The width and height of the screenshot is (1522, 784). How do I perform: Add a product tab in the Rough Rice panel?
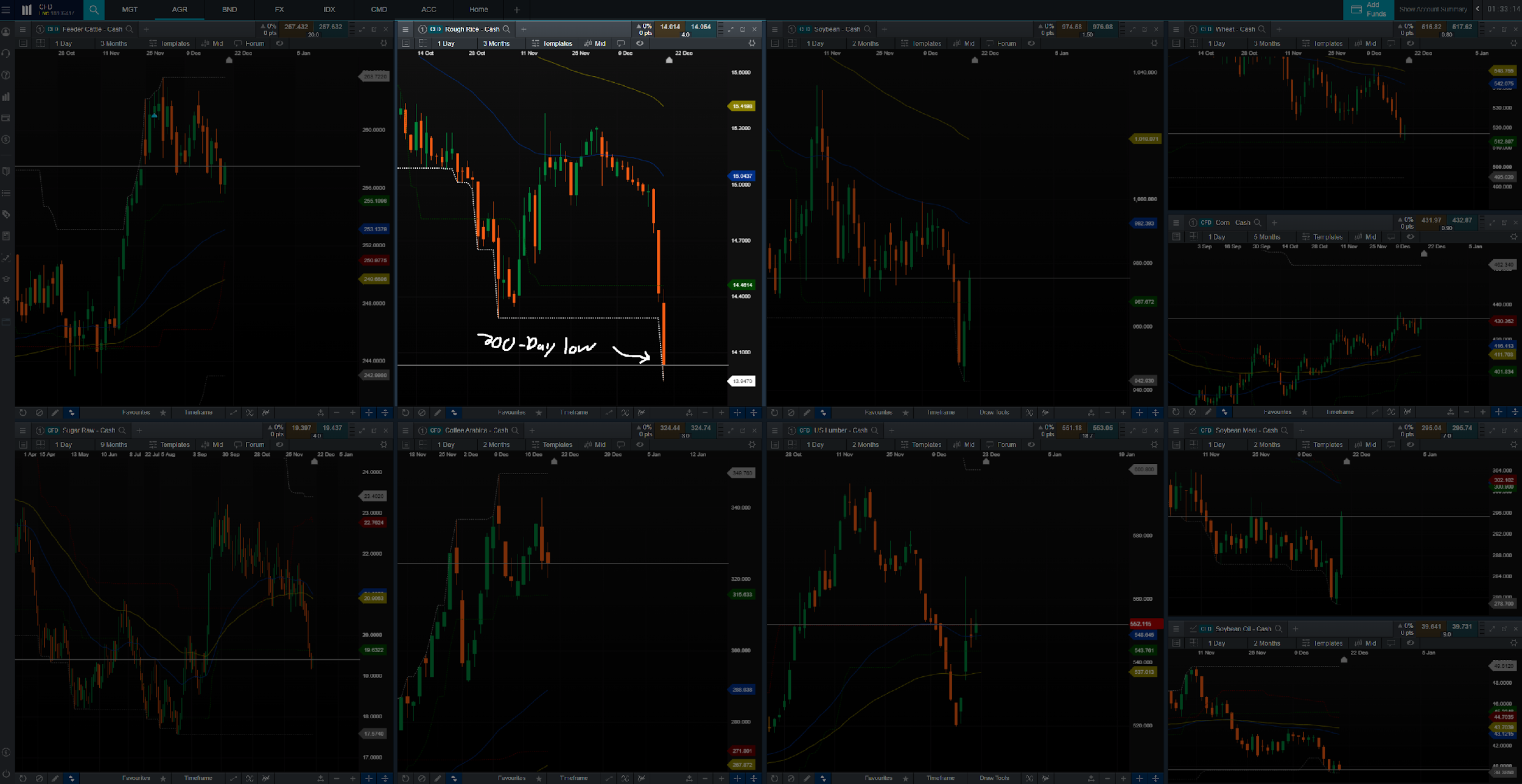(524, 29)
